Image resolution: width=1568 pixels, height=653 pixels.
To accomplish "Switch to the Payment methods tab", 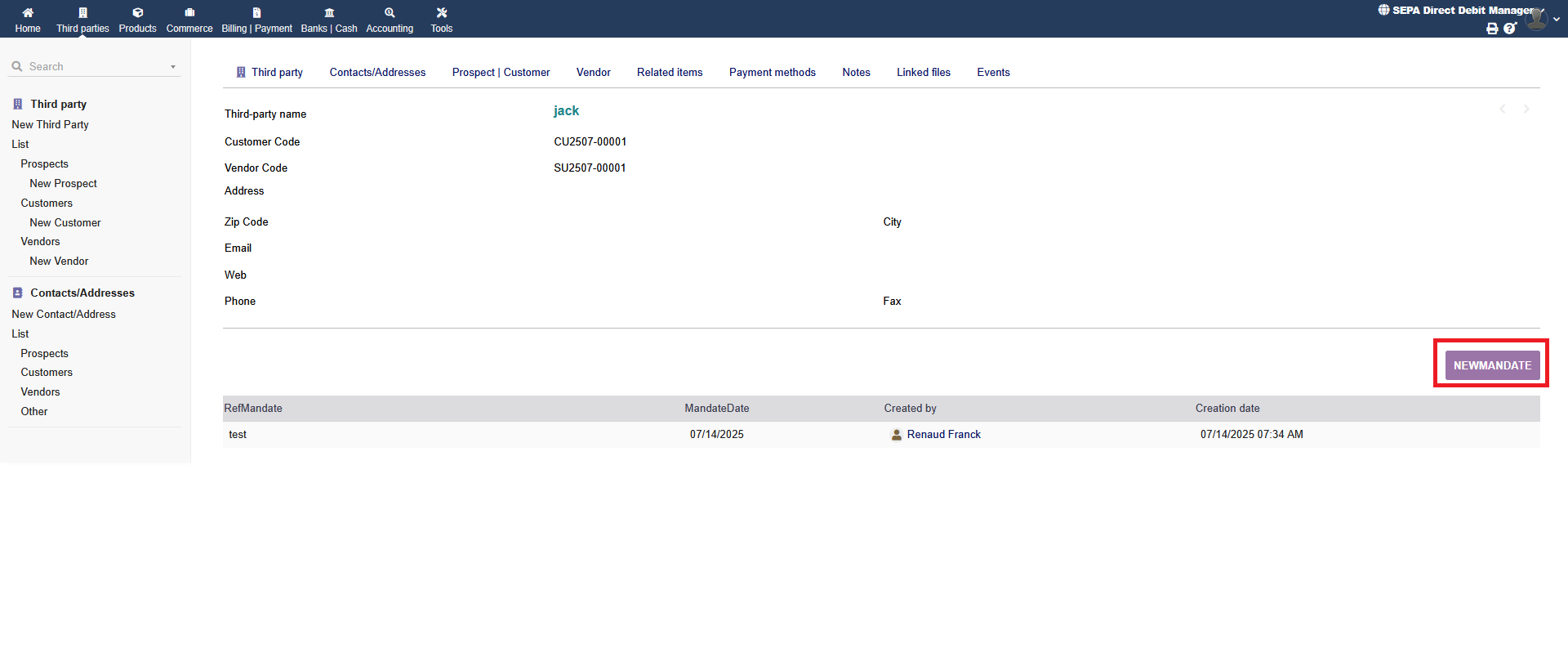I will 772,73.
